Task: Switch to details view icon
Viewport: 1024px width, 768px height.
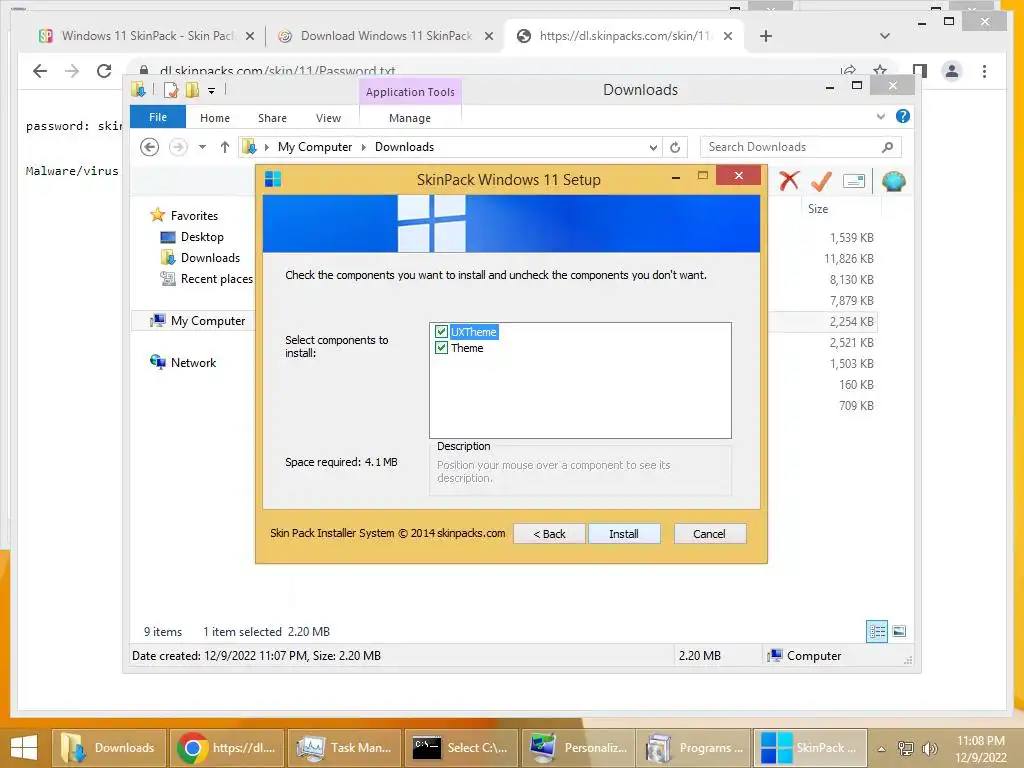Action: pos(877,631)
